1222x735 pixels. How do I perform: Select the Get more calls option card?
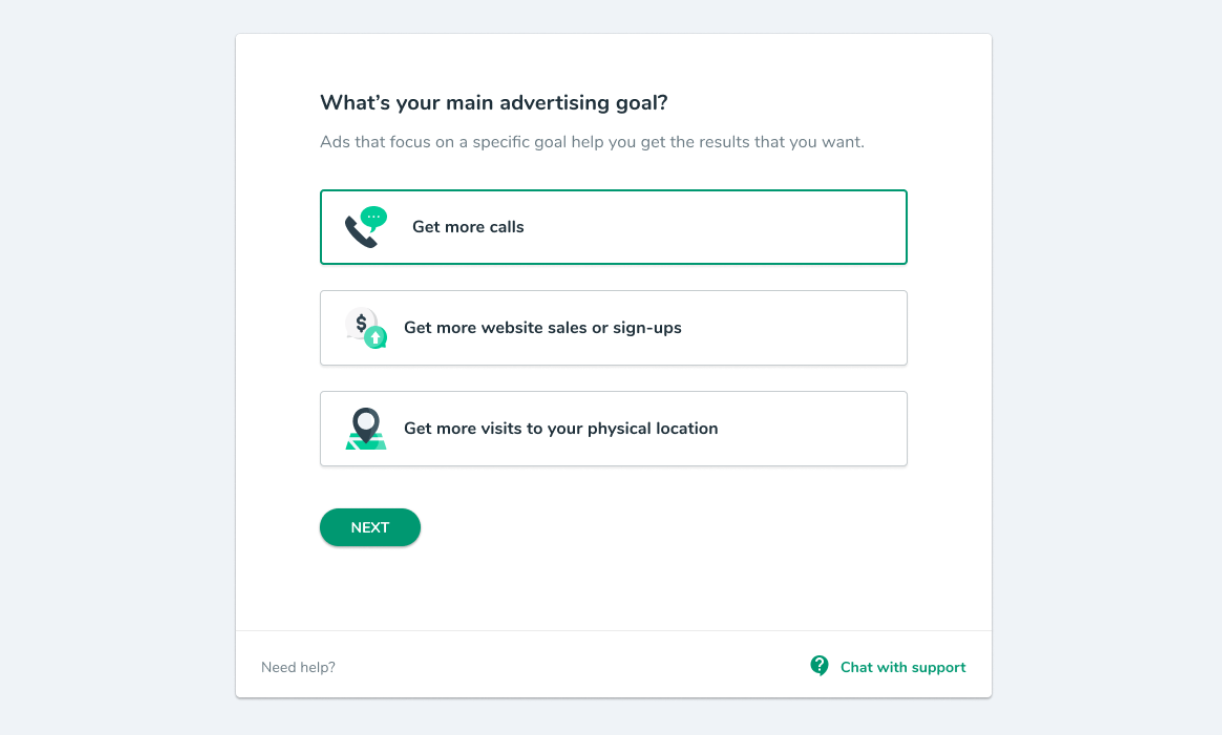pos(613,227)
